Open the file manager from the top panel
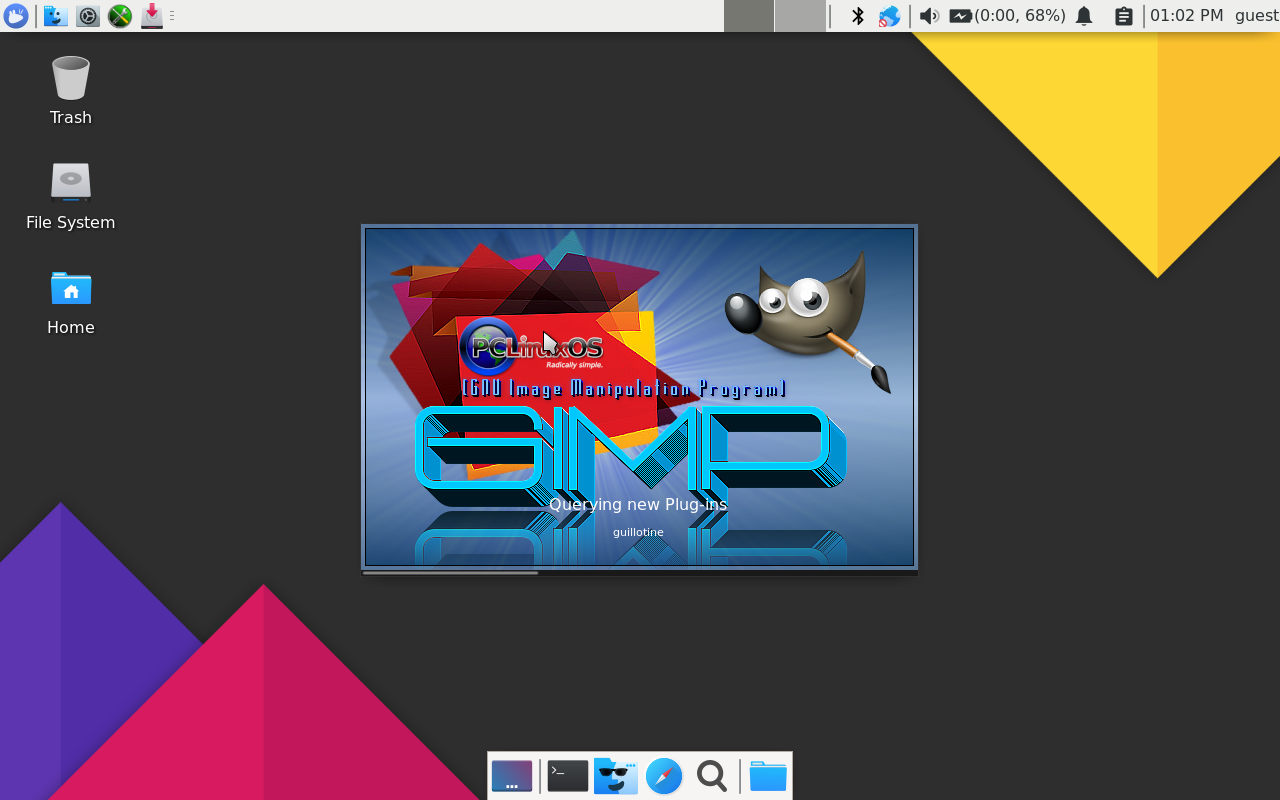Image resolution: width=1280 pixels, height=800 pixels. [55, 16]
